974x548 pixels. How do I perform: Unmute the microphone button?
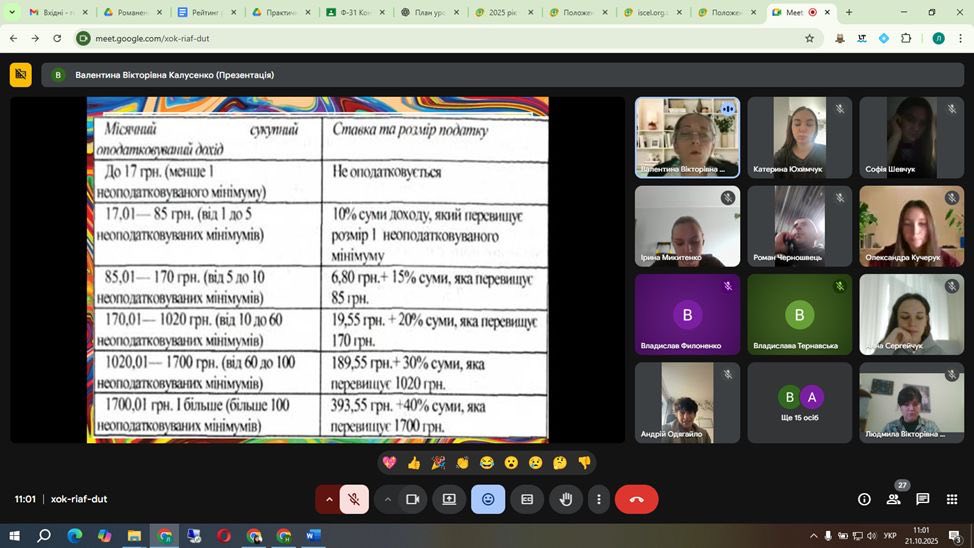[354, 499]
